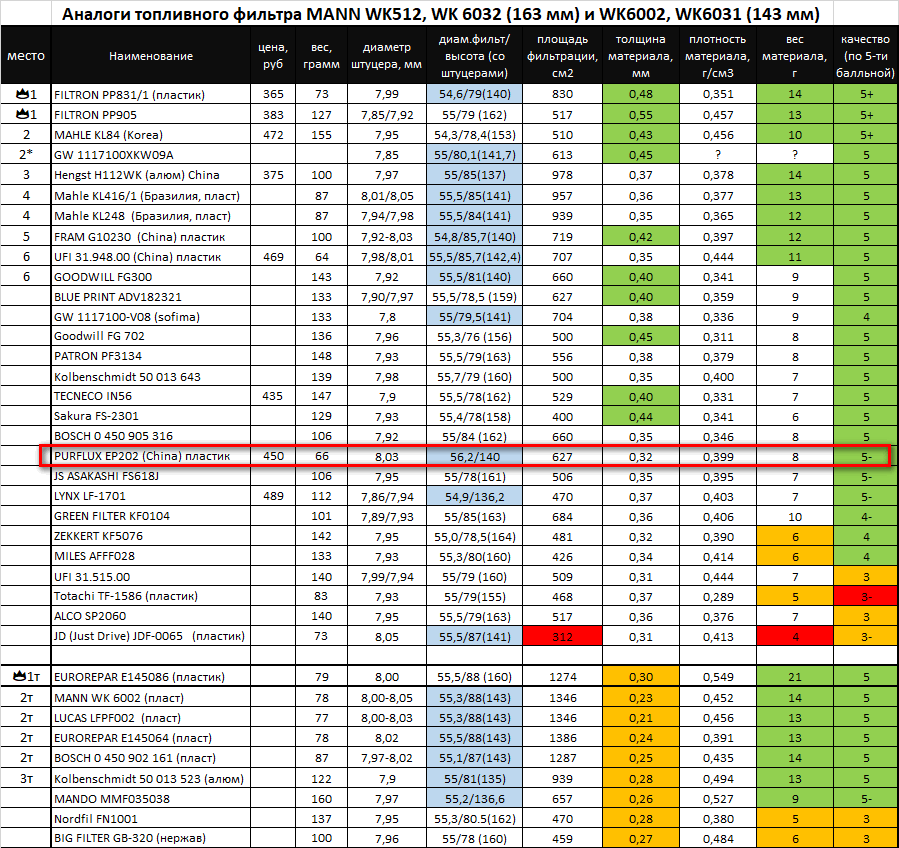899x848 pixels.
Task: Click filtration area 1386 for EUROREPAR E145064
Action: [x=562, y=738]
